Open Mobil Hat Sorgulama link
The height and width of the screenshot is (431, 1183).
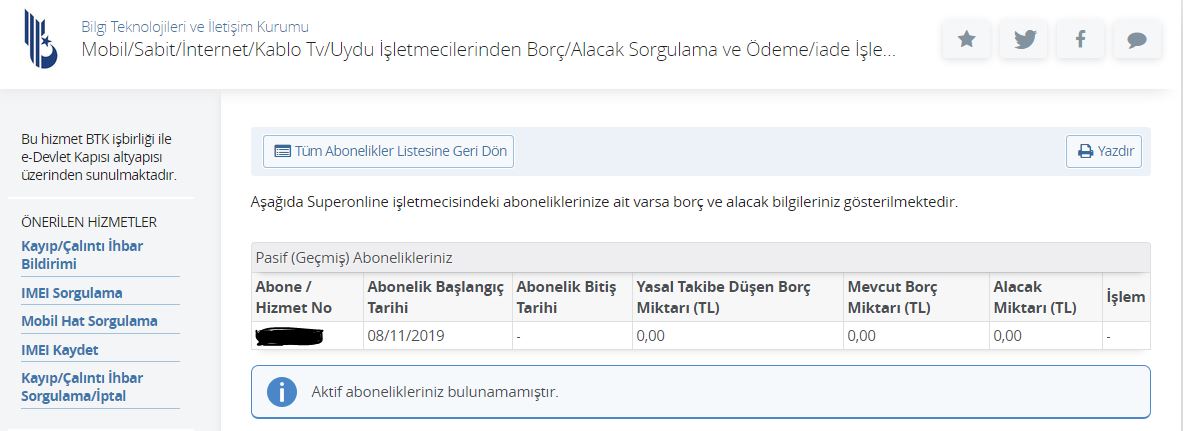89,321
